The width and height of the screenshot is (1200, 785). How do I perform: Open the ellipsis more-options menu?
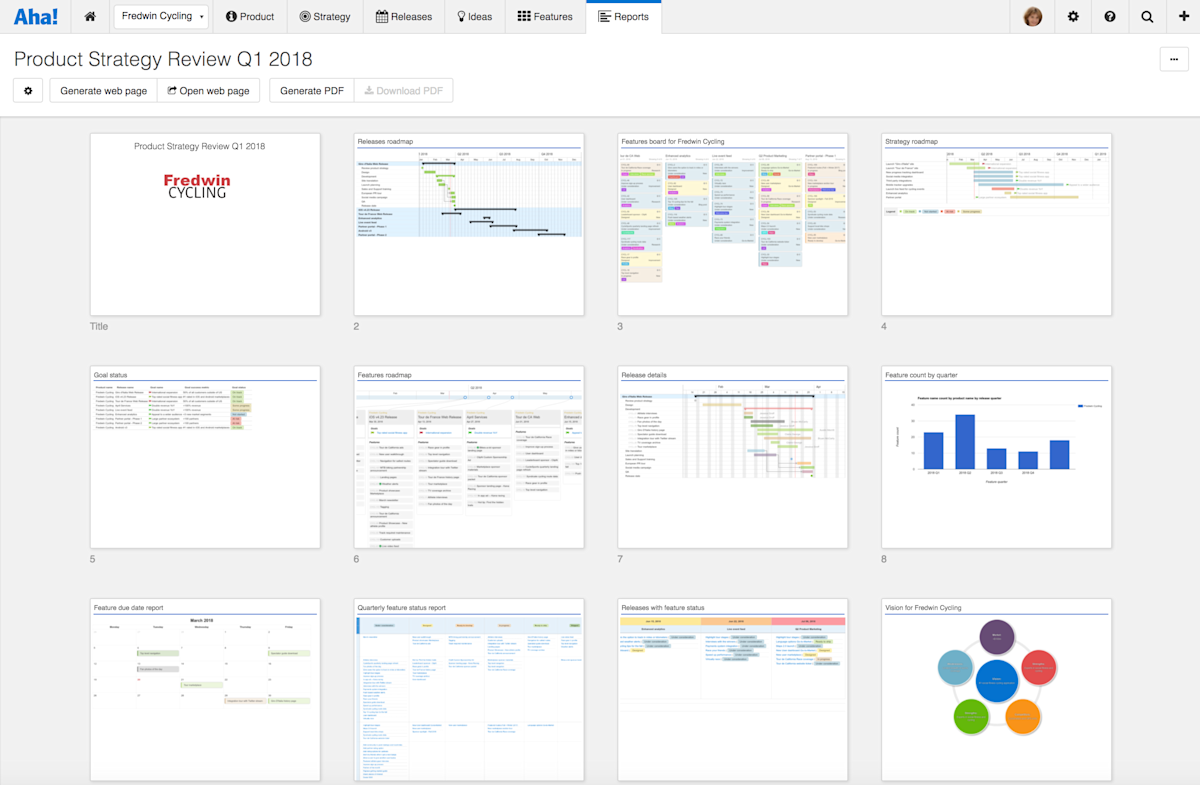click(x=1174, y=60)
